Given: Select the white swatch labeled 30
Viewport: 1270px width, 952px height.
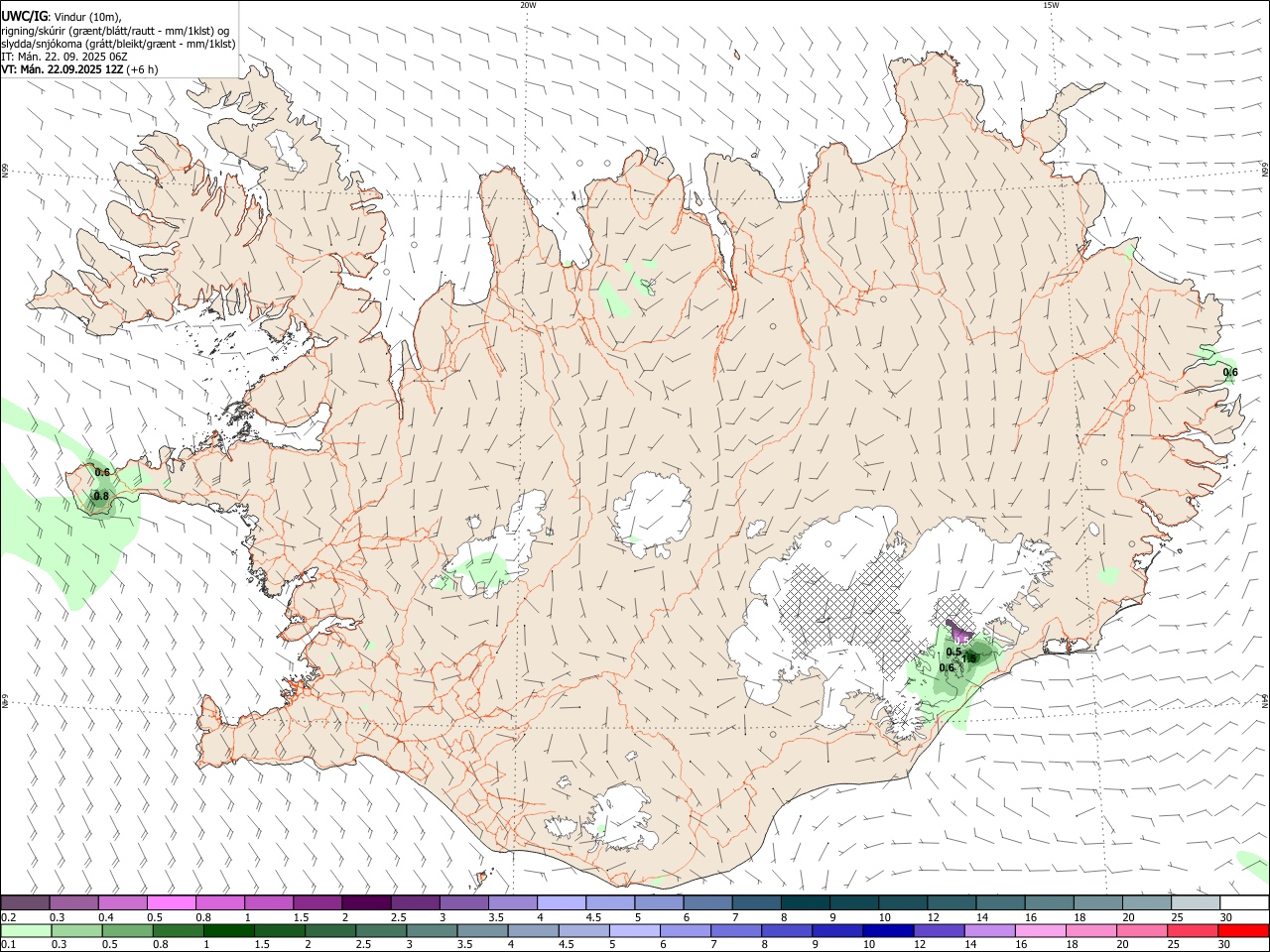Looking at the screenshot, I should pyautogui.click(x=1244, y=902).
